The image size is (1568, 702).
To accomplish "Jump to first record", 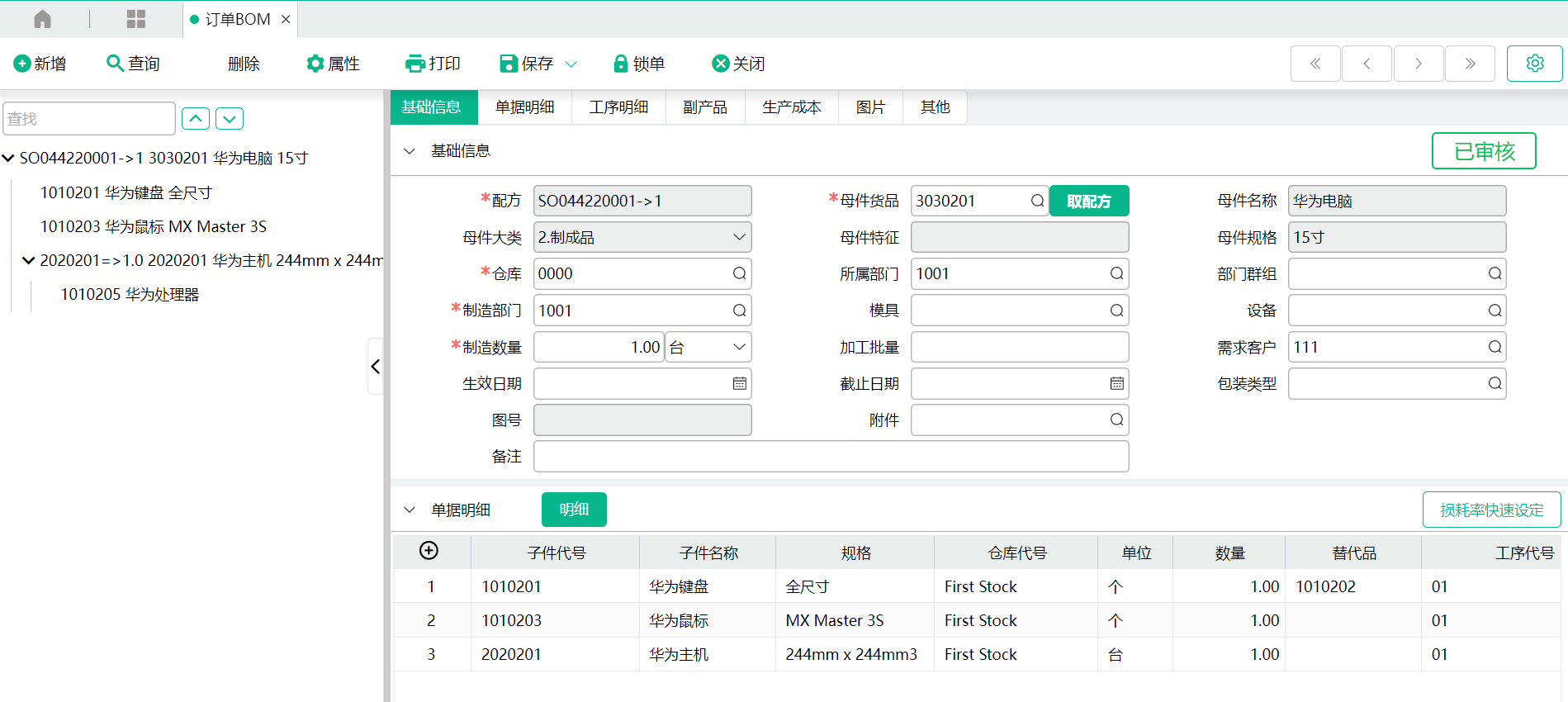I will [1315, 64].
